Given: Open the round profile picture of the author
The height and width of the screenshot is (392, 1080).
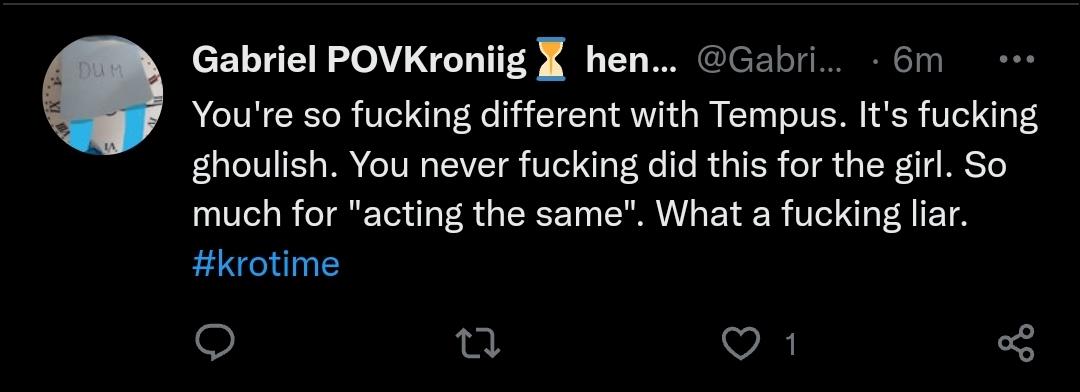Looking at the screenshot, I should tap(103, 95).
